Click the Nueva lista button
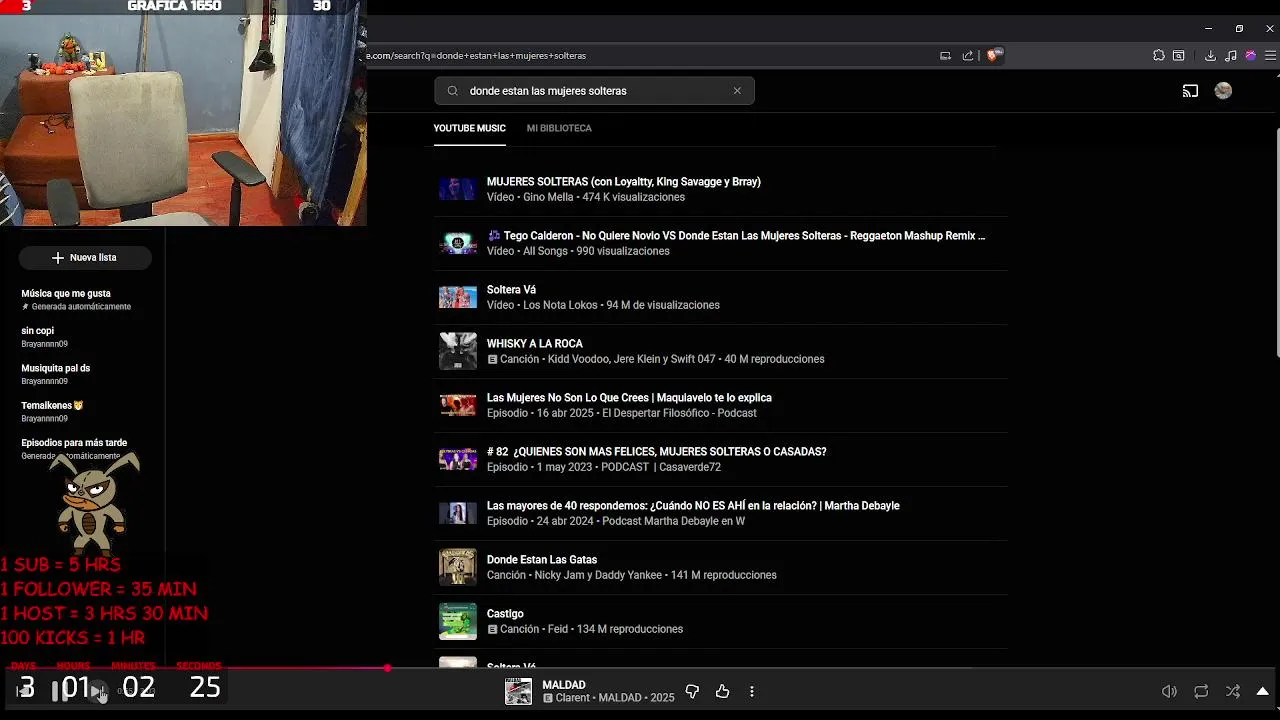1280x720 pixels. [x=85, y=258]
